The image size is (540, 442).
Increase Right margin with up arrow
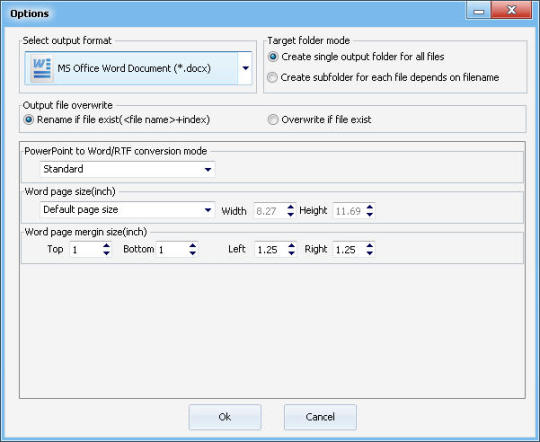click(x=370, y=245)
